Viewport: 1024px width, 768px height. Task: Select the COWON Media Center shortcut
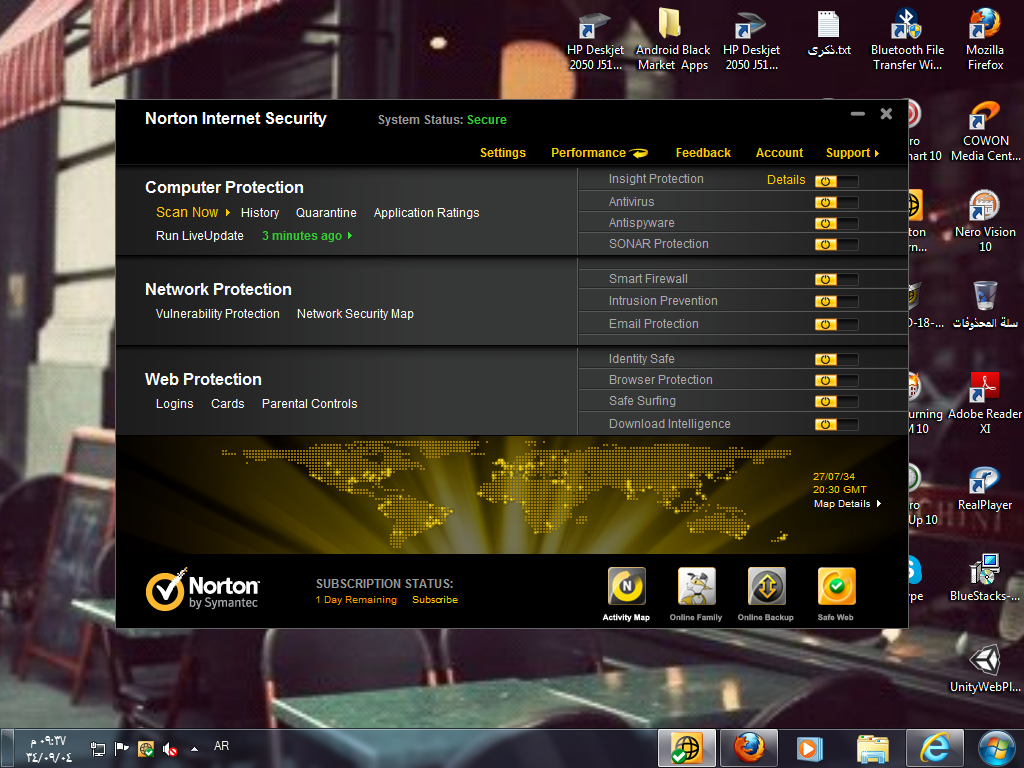pos(985,131)
